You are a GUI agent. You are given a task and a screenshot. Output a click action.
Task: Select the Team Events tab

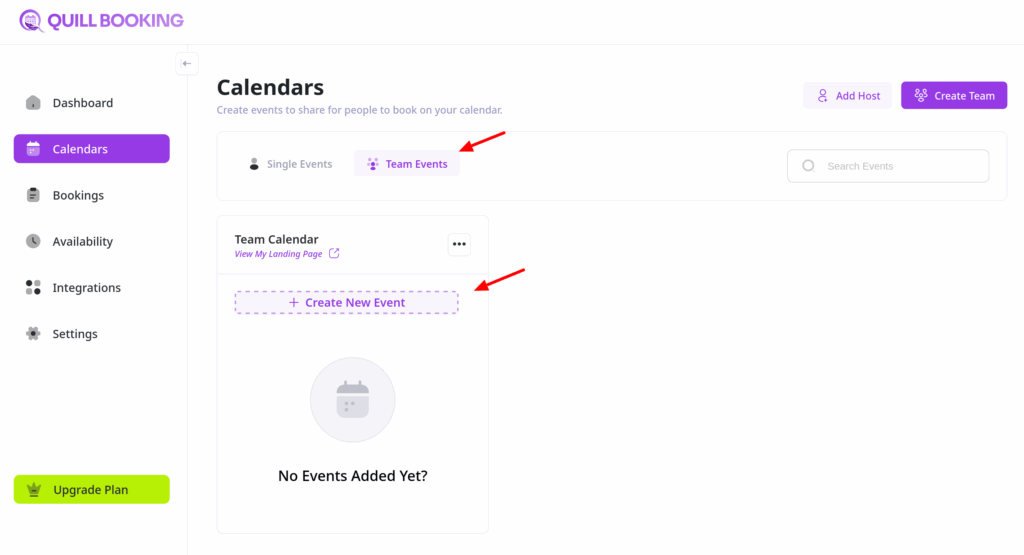[x=406, y=164]
